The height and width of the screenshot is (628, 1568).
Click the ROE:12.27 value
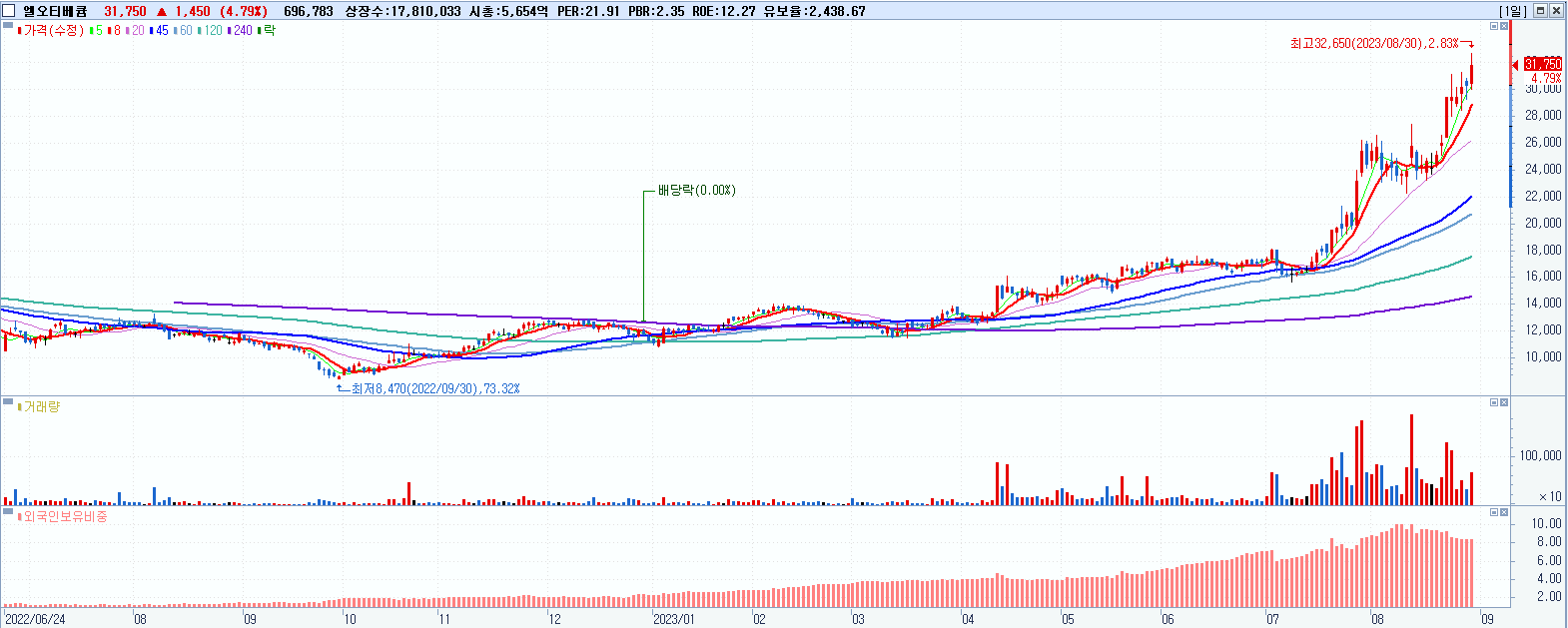point(724,11)
